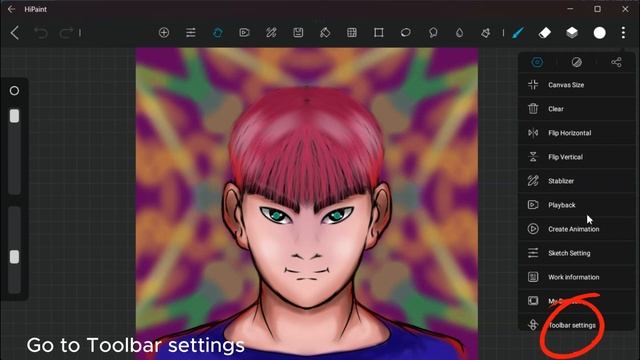Select the ellipse selection tool
The height and width of the screenshot is (360, 640).
(406, 33)
